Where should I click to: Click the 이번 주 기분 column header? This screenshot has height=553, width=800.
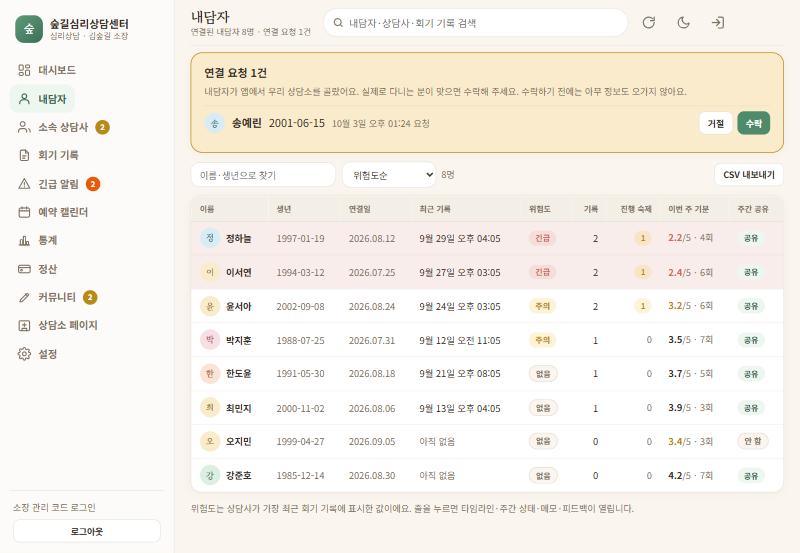(x=688, y=209)
